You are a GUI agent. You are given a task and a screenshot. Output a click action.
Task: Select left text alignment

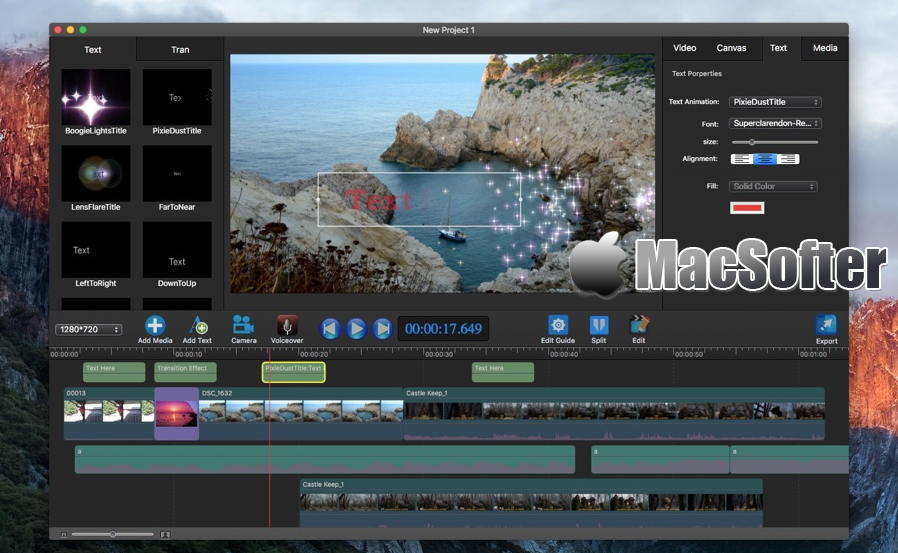tap(742, 159)
